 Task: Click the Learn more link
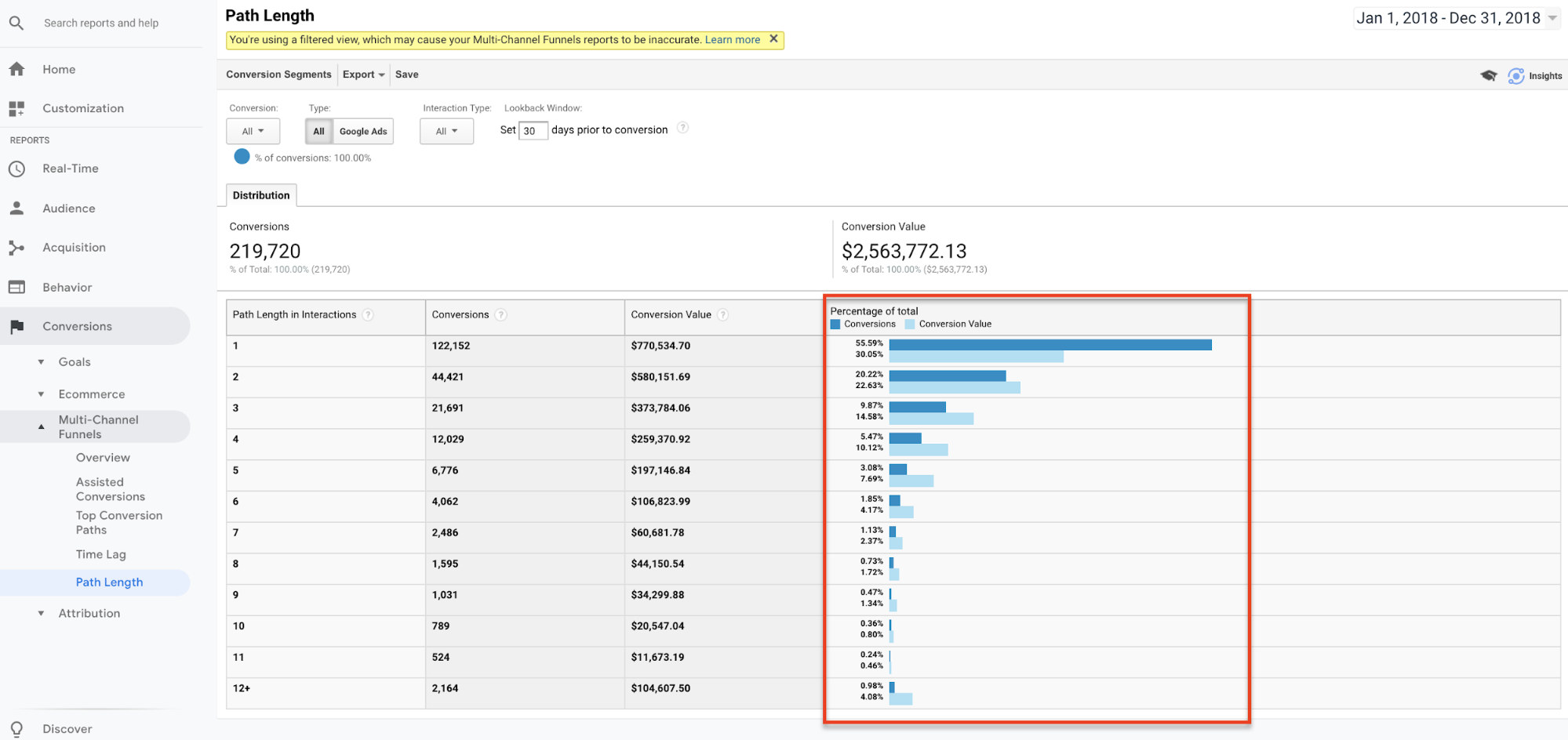[732, 40]
